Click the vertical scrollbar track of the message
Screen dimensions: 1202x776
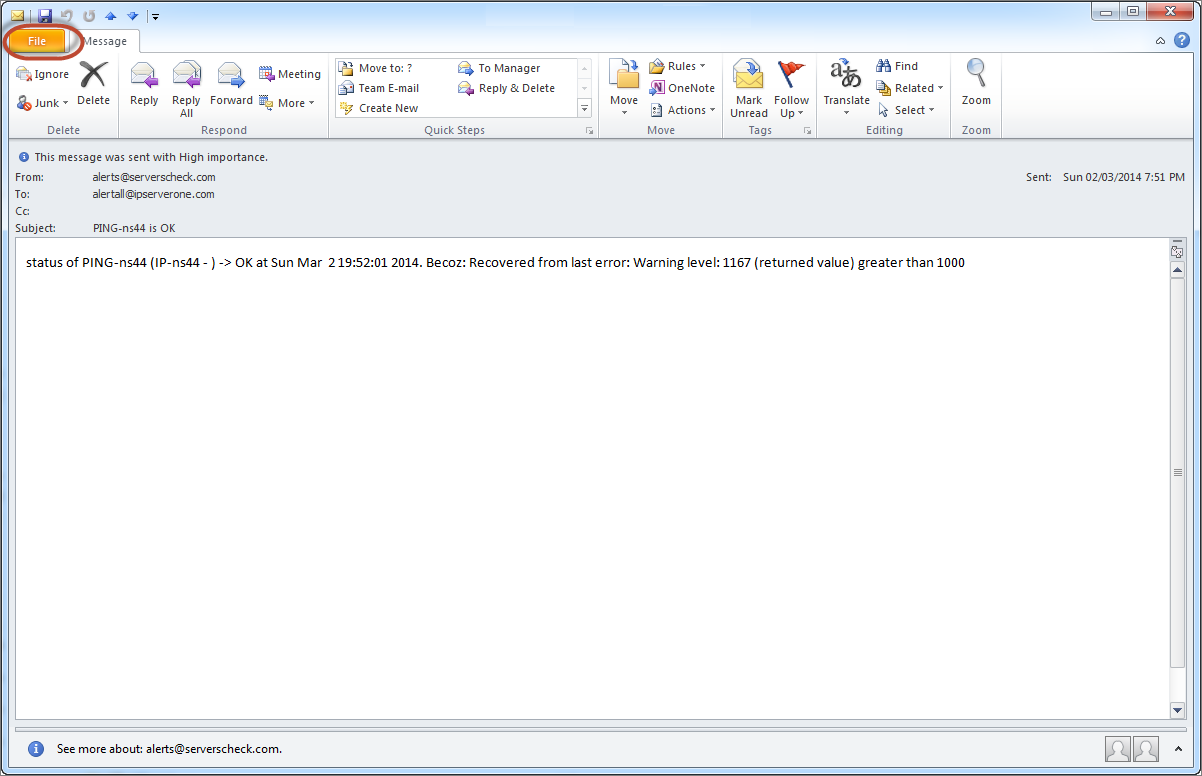click(1177, 490)
